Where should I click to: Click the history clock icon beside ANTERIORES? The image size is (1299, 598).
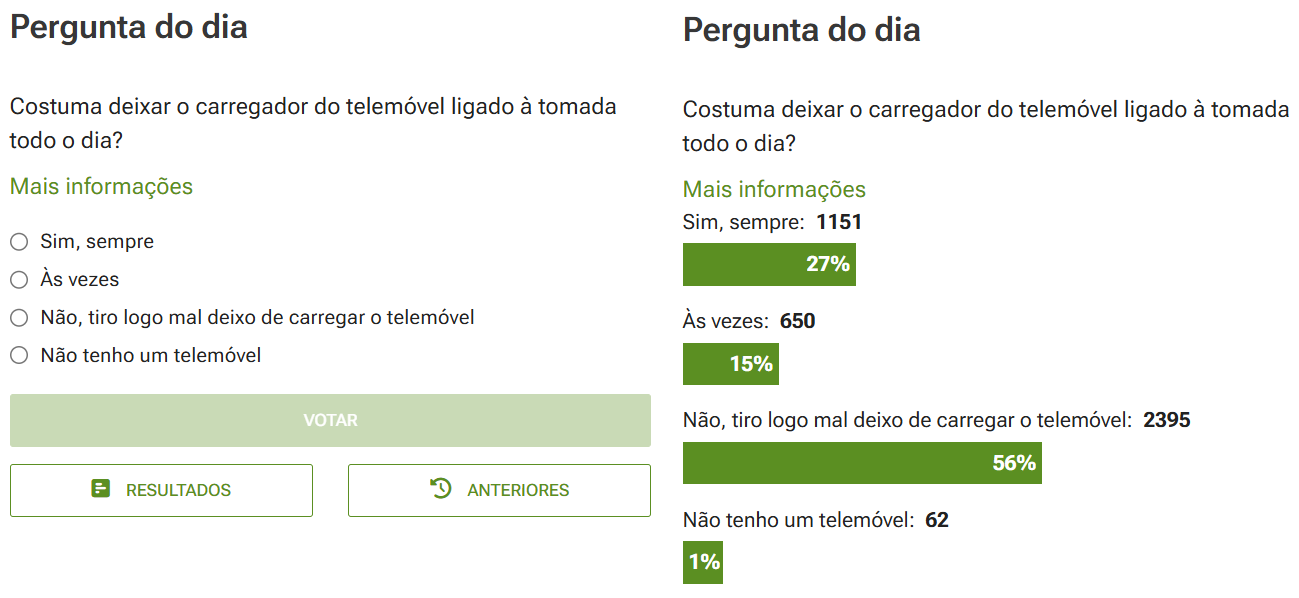click(x=441, y=488)
